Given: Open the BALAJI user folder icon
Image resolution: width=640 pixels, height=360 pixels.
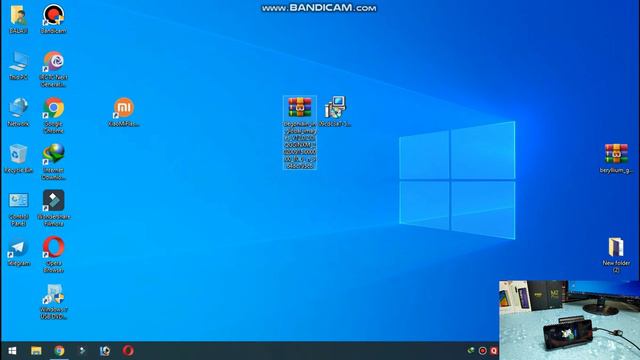Looking at the screenshot, I should pyautogui.click(x=18, y=19).
